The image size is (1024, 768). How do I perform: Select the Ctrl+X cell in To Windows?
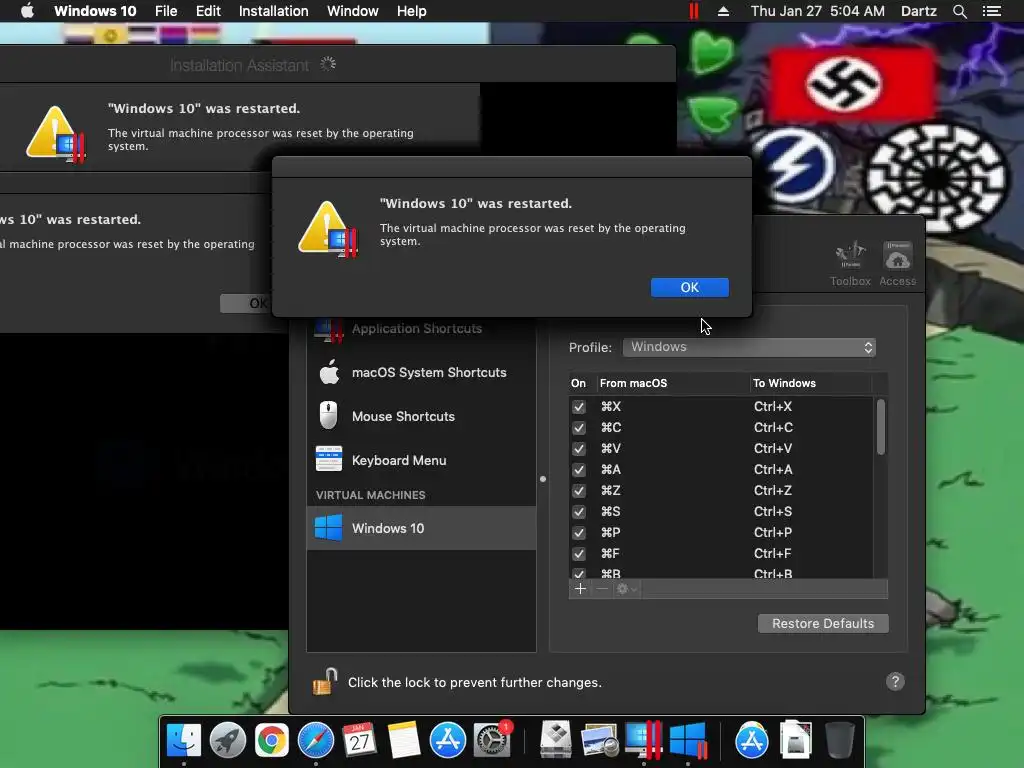[773, 407]
